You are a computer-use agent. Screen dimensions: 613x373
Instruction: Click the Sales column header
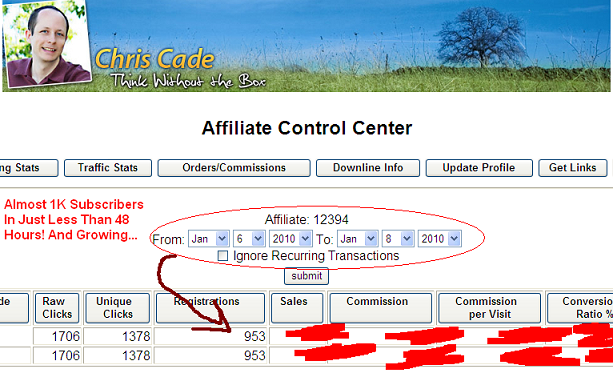click(x=297, y=308)
